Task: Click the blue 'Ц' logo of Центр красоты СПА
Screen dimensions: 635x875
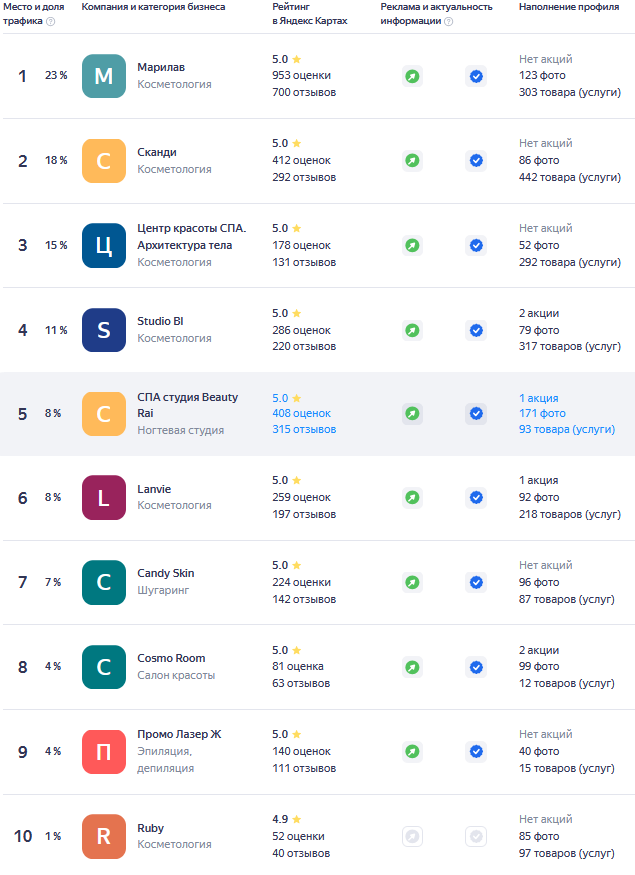Action: click(x=104, y=246)
